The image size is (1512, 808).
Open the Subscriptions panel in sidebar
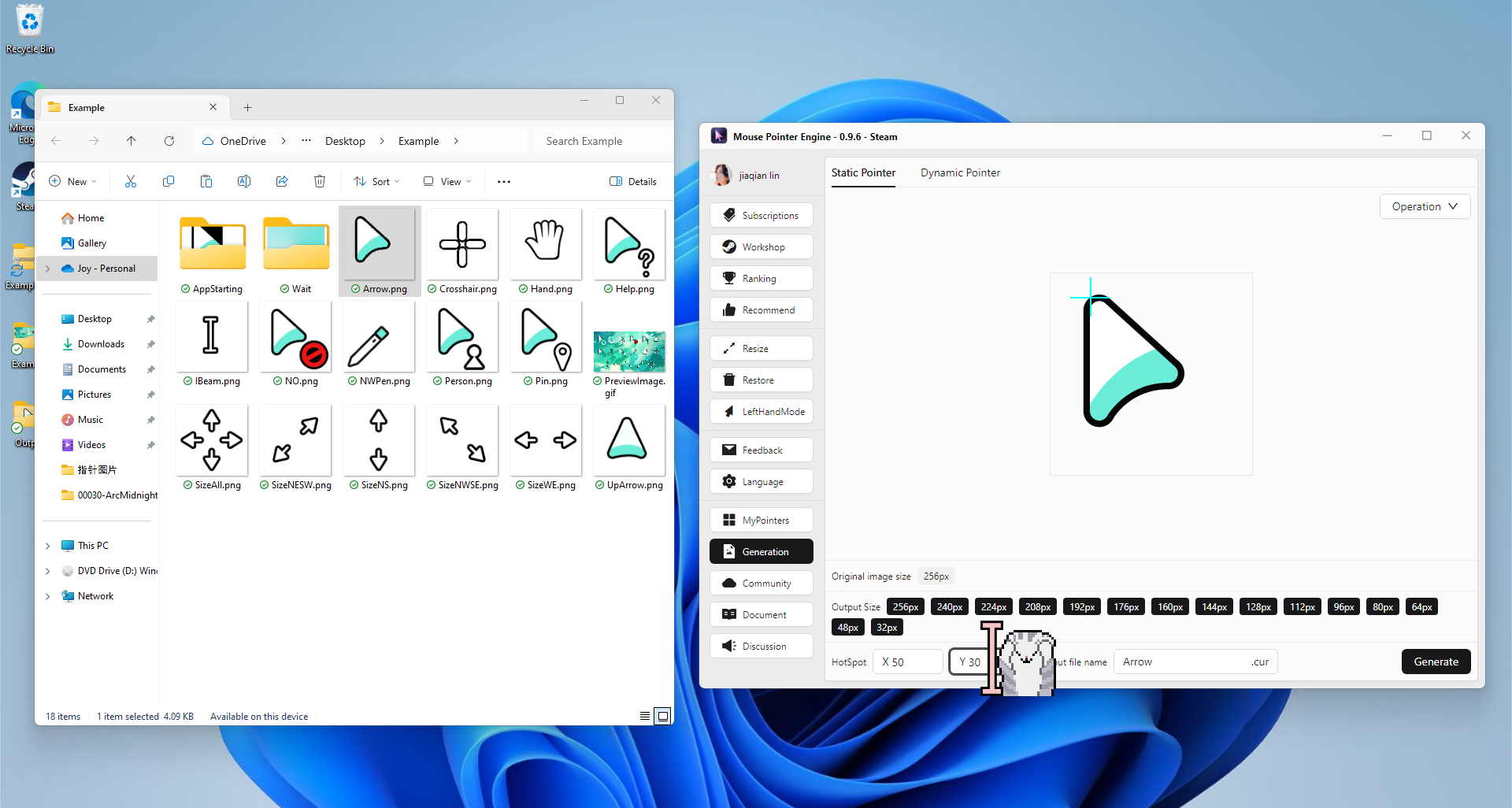pyautogui.click(x=761, y=216)
